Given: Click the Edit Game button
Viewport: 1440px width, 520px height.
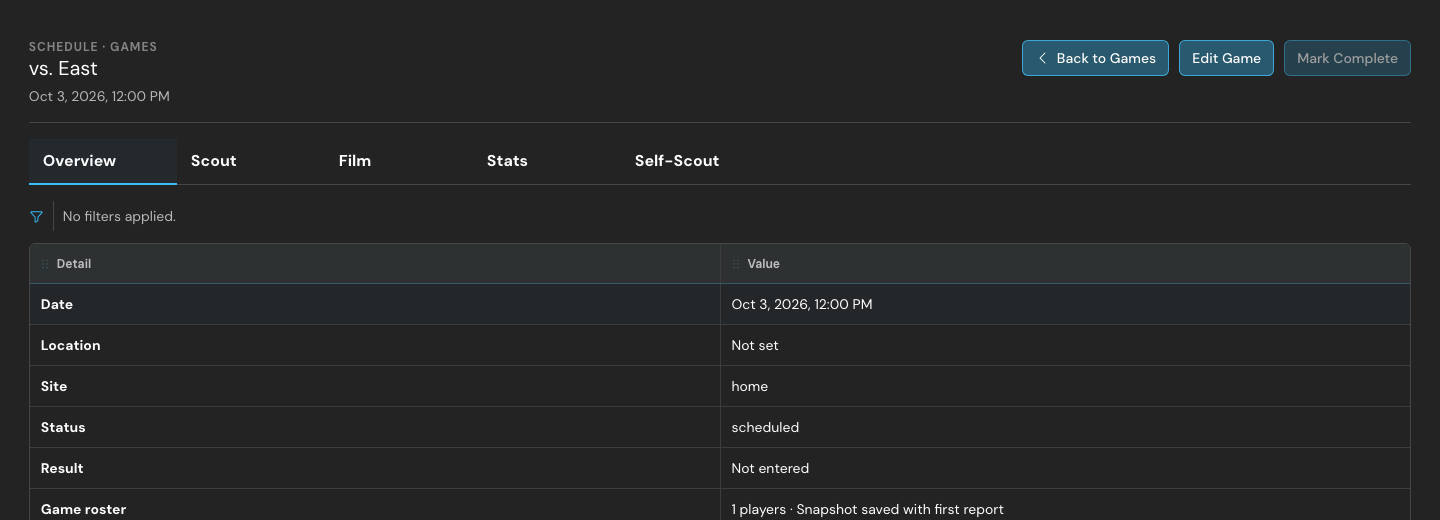Looking at the screenshot, I should [1226, 58].
